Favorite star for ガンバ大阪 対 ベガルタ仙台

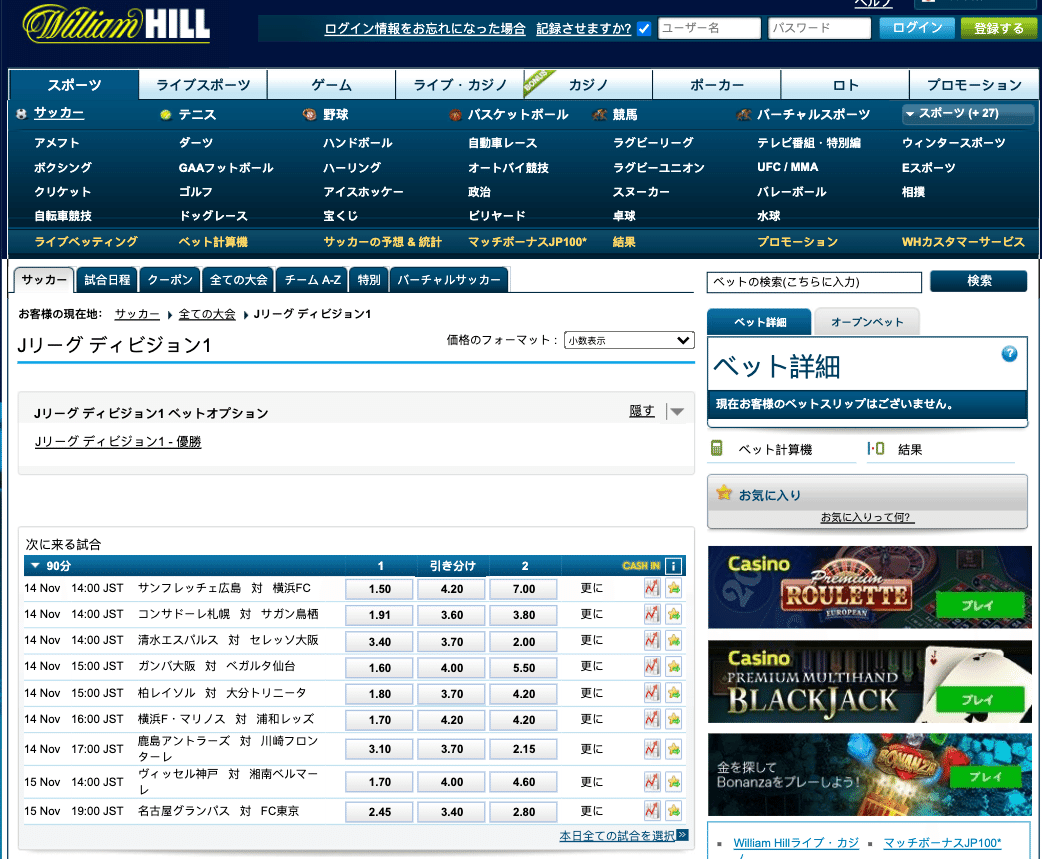pos(674,666)
